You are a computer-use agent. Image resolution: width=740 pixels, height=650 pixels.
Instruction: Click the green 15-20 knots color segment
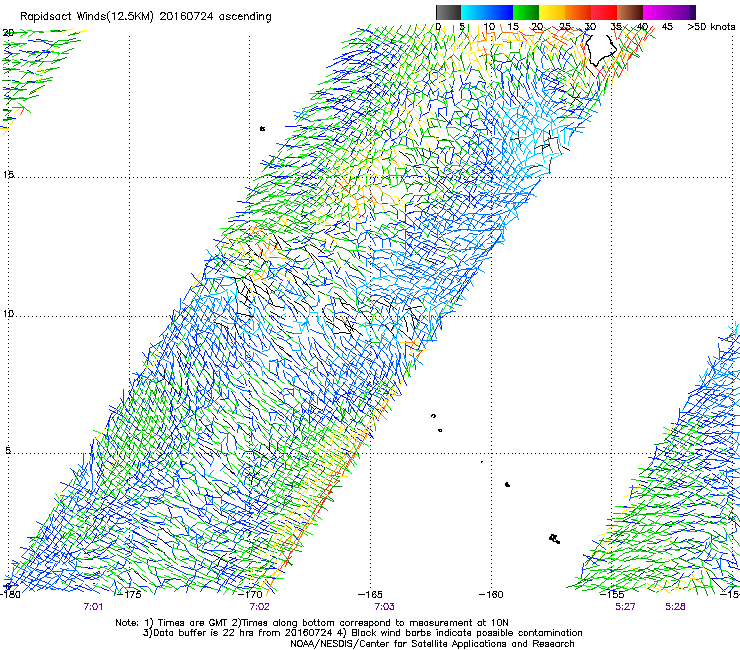pos(526,12)
